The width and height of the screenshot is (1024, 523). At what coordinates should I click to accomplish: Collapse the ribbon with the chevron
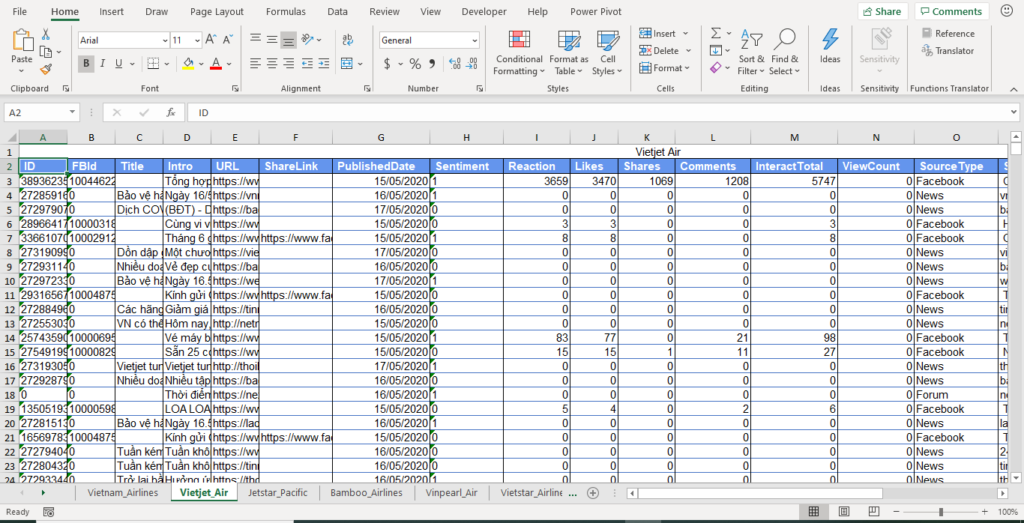point(1013,89)
